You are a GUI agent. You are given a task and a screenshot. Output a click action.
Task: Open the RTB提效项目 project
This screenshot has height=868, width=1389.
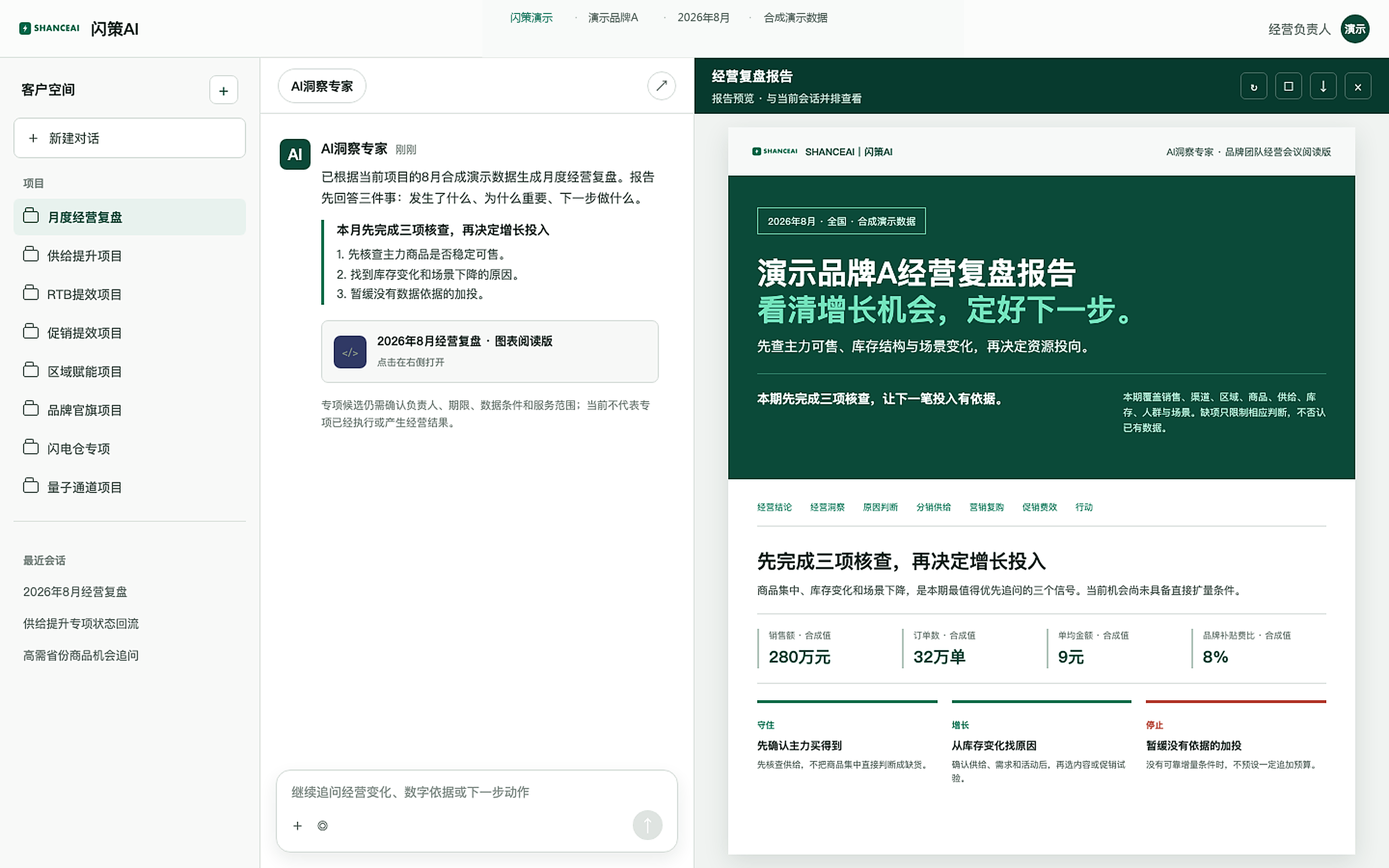(130, 294)
